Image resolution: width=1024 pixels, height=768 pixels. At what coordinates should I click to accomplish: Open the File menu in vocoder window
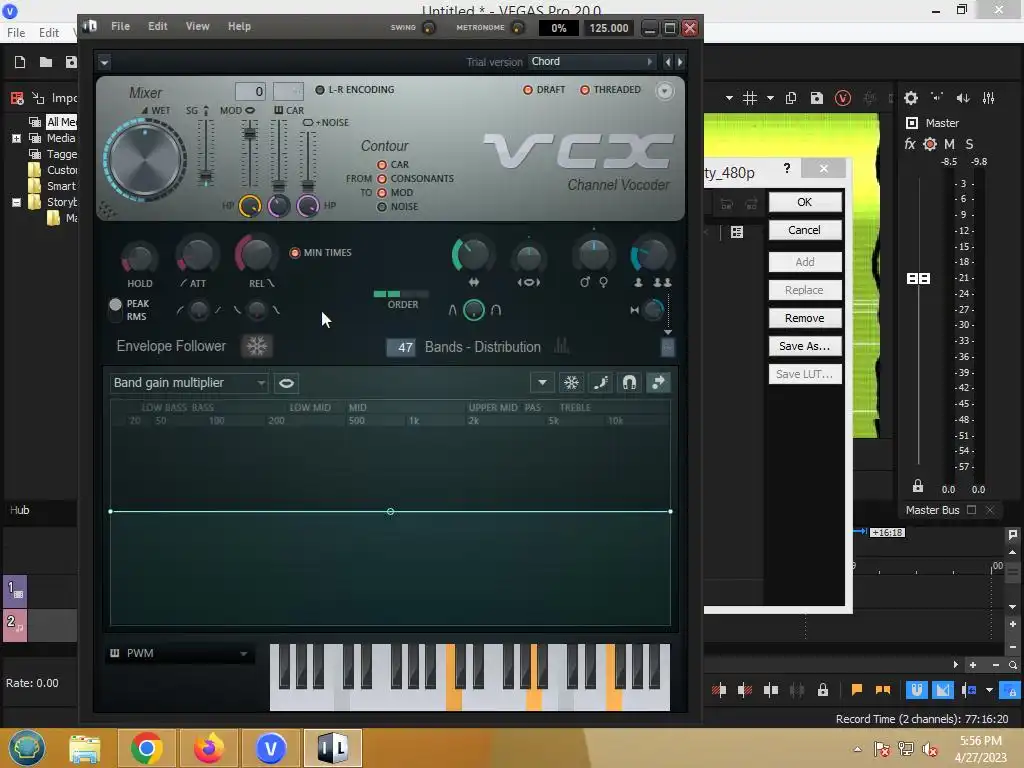coord(120,26)
